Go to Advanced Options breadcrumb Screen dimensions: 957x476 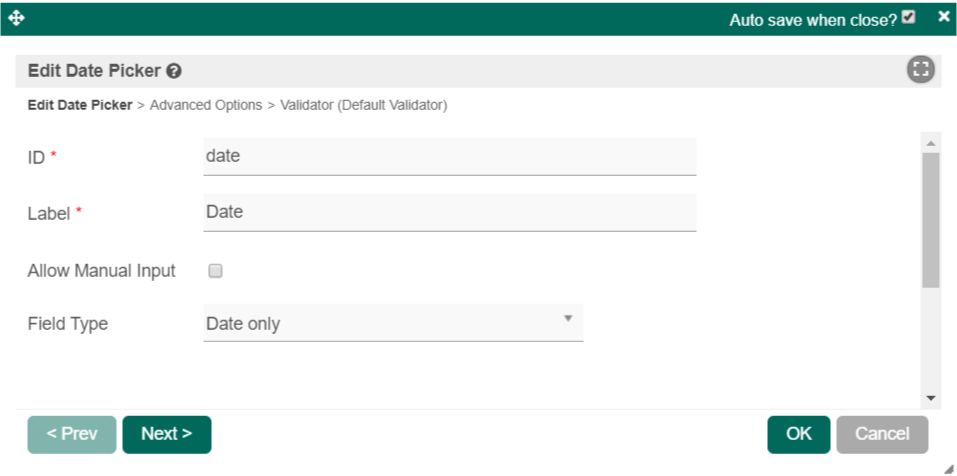click(x=205, y=105)
